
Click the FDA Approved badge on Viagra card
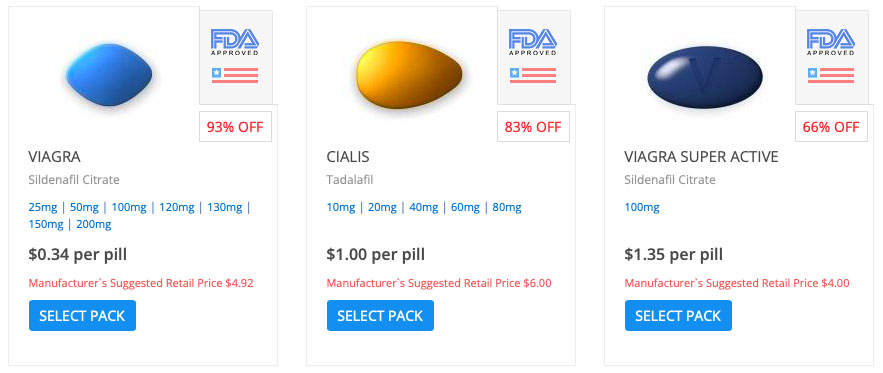click(235, 42)
